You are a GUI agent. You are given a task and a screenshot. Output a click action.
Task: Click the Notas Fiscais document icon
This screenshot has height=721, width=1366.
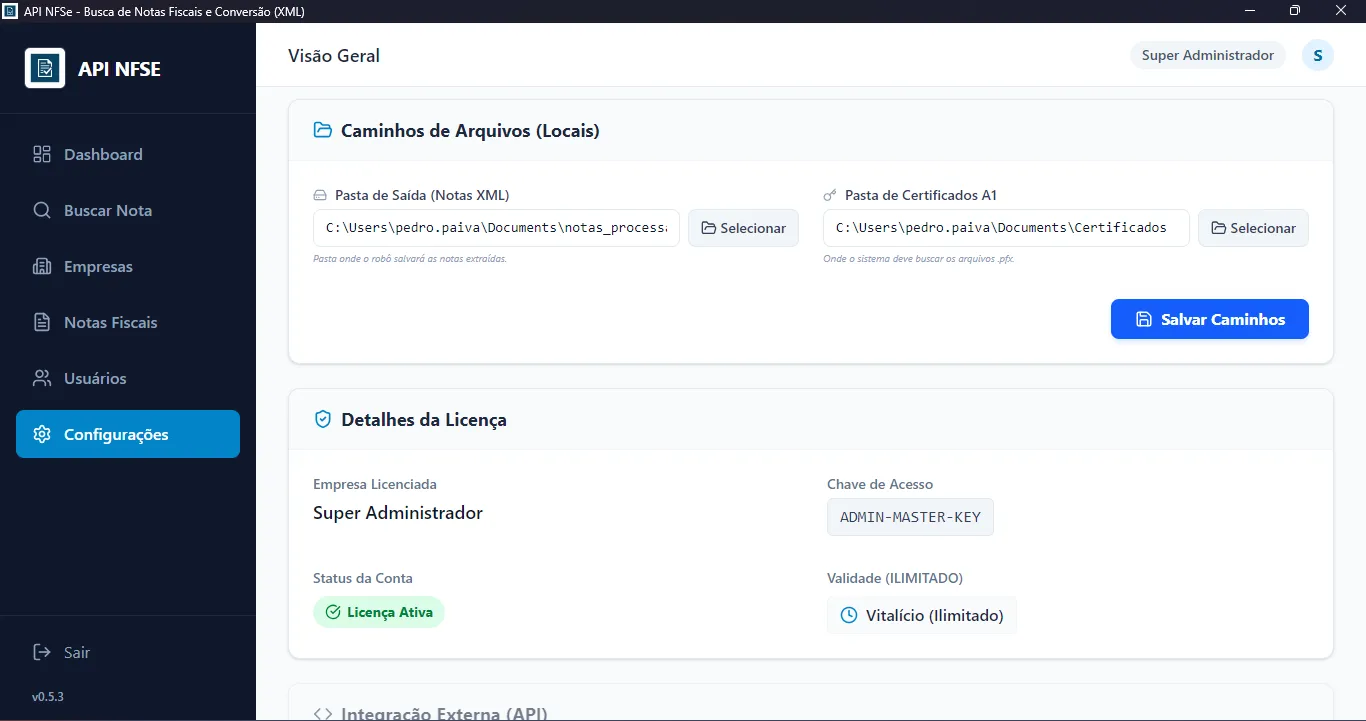click(42, 322)
